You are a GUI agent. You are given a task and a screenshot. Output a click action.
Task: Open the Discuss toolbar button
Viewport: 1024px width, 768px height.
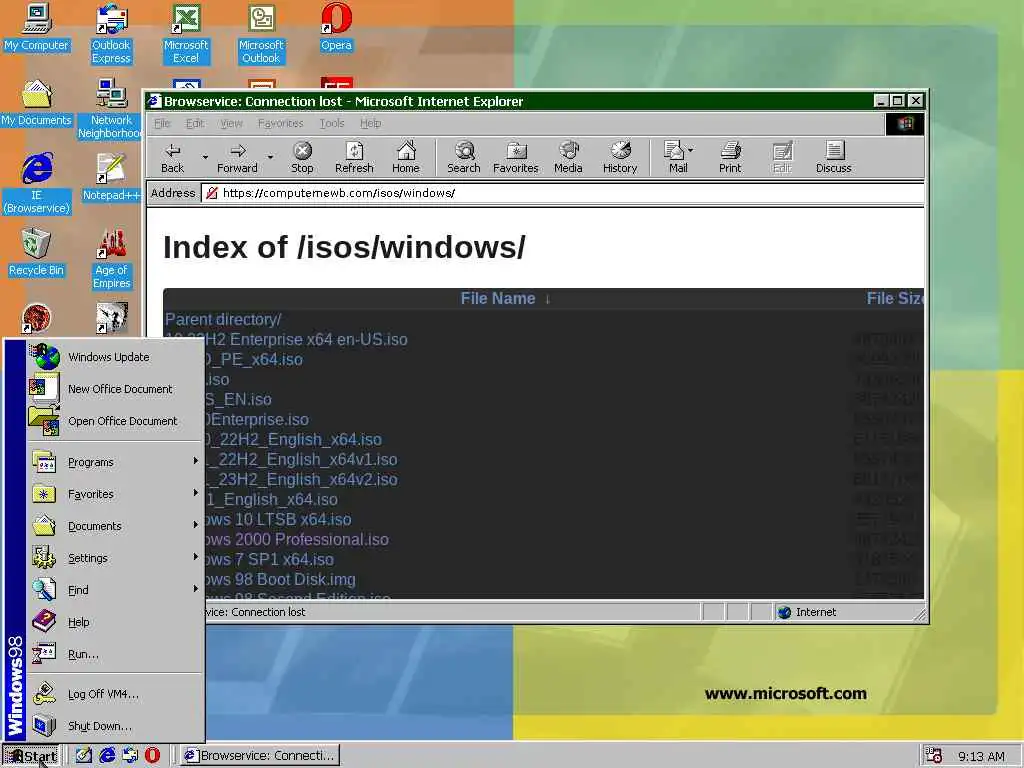click(x=833, y=158)
